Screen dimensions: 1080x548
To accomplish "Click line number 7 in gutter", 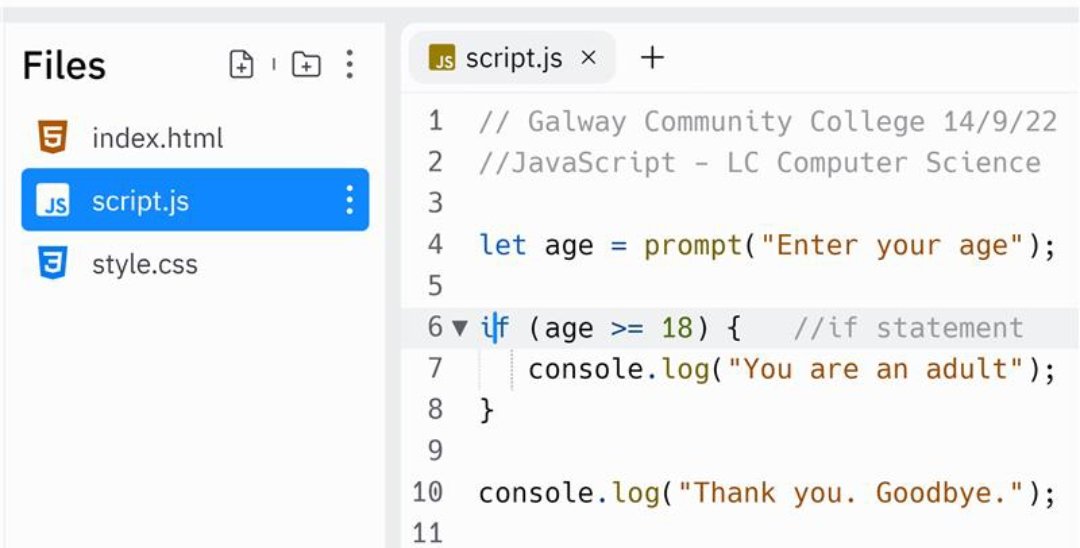I will pos(435,369).
